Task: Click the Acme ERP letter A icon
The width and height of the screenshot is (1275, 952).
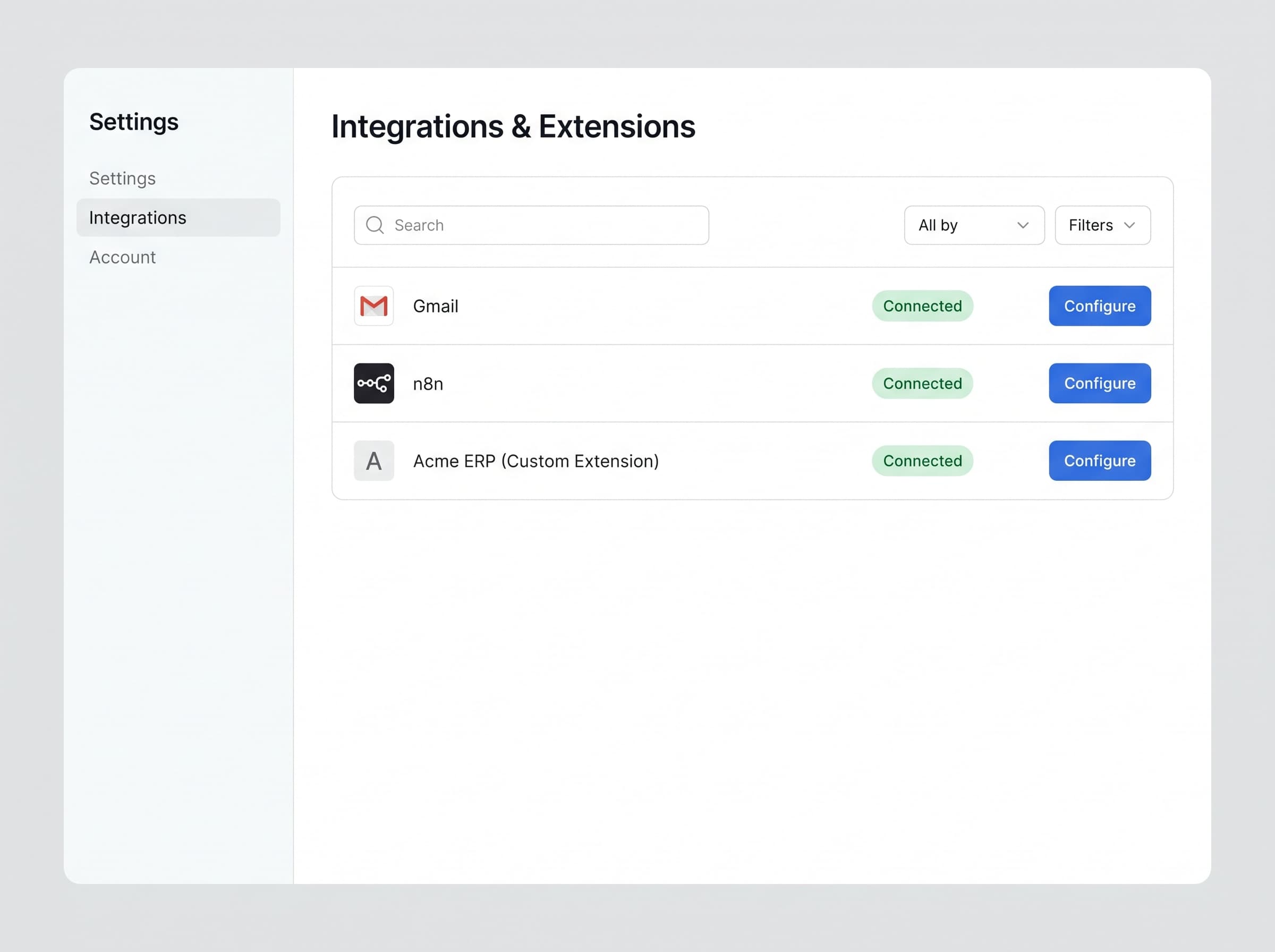Action: pos(374,461)
